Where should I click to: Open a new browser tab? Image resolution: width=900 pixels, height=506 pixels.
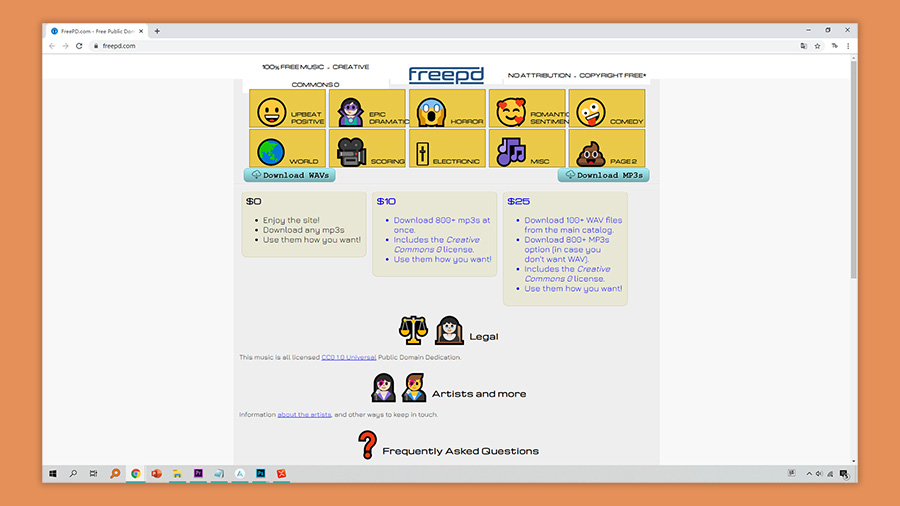[x=157, y=31]
